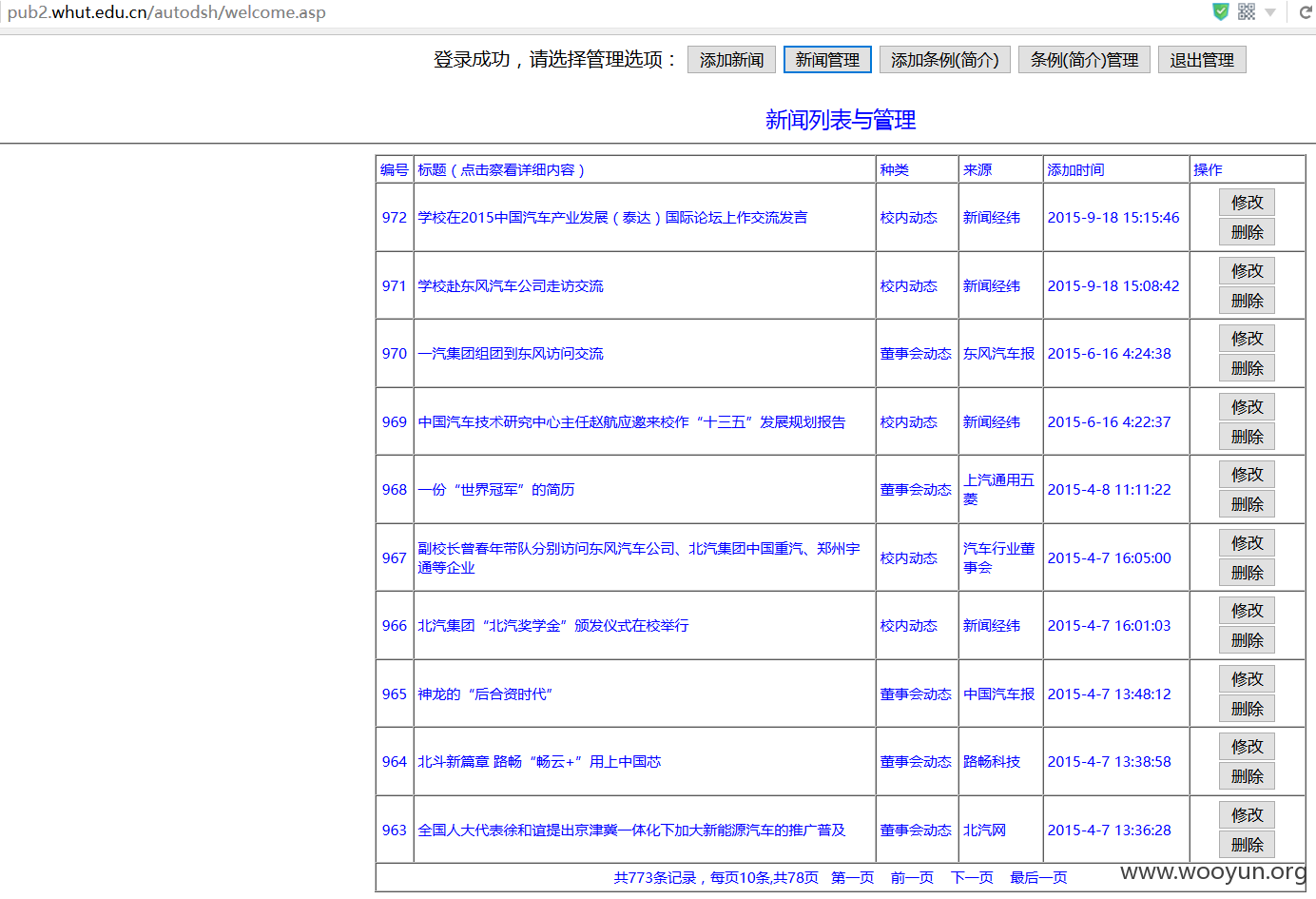Viewport: 1316px width, 899px height.
Task: Edit news entry 969 via 修改
Action: pyautogui.click(x=1247, y=407)
